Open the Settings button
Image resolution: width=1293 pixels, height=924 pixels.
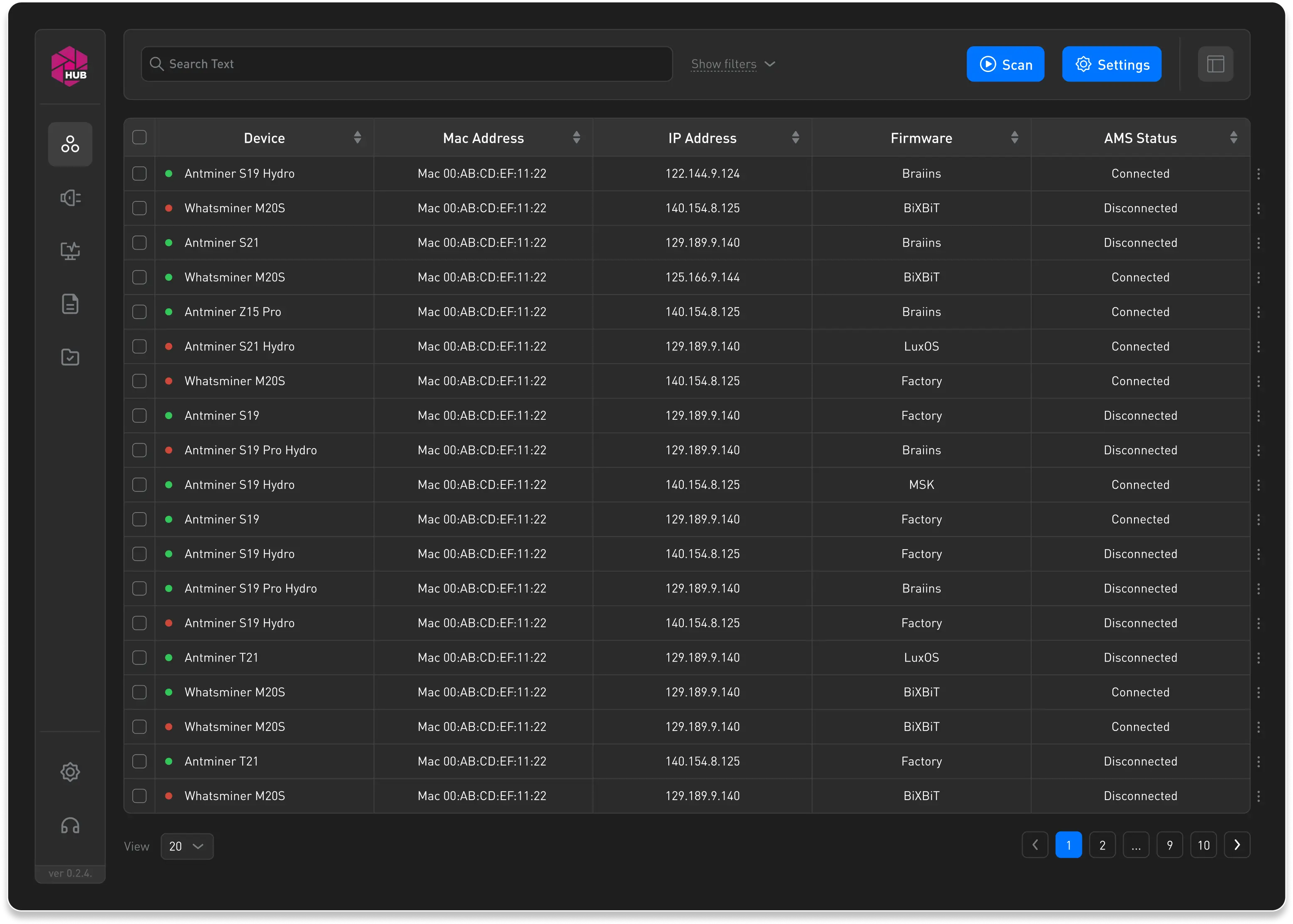(x=1112, y=64)
